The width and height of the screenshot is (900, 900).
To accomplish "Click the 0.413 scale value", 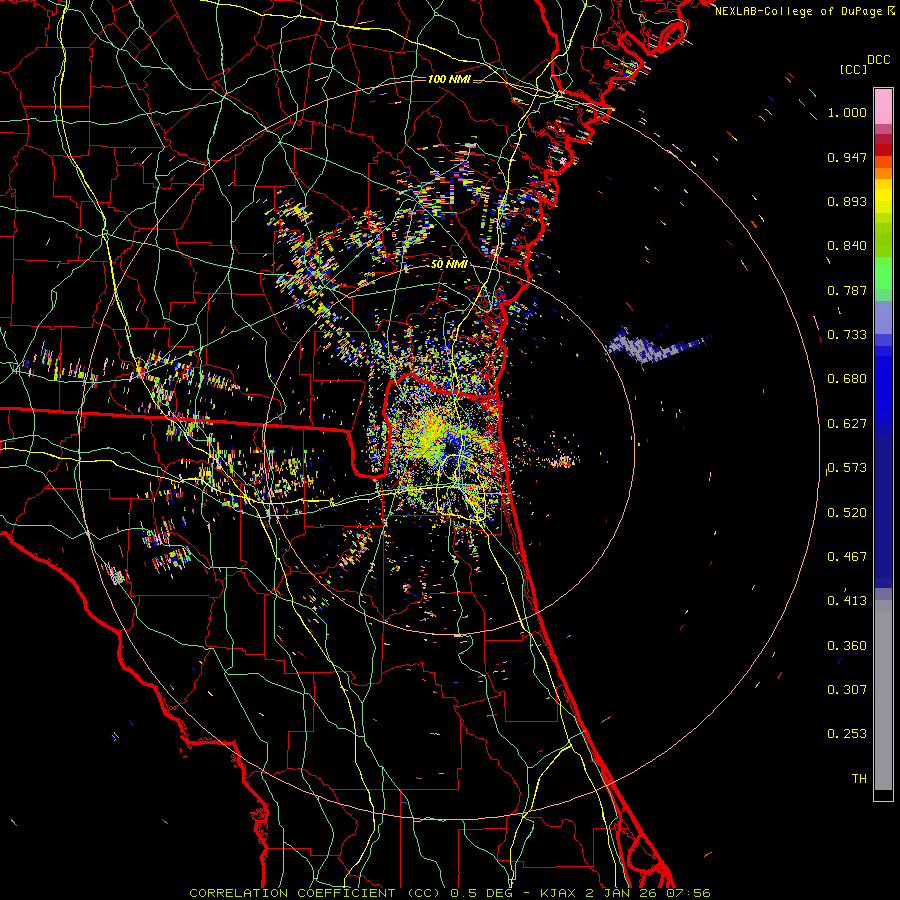I will pyautogui.click(x=847, y=601).
